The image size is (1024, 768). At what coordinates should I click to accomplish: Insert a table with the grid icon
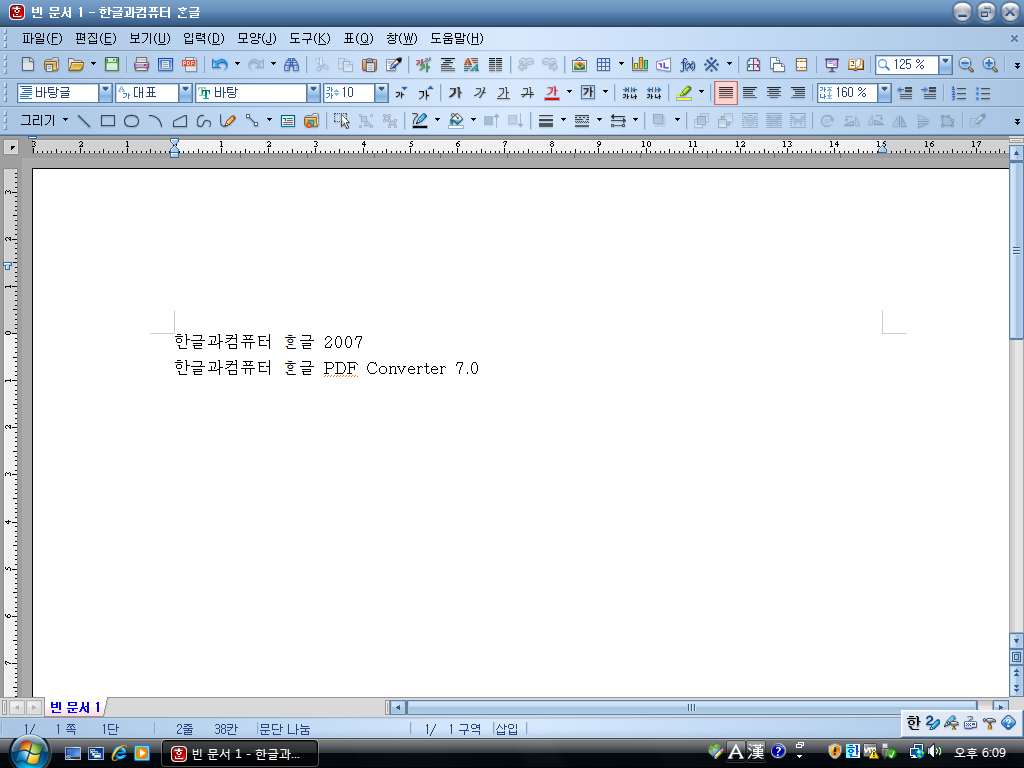click(x=603, y=65)
